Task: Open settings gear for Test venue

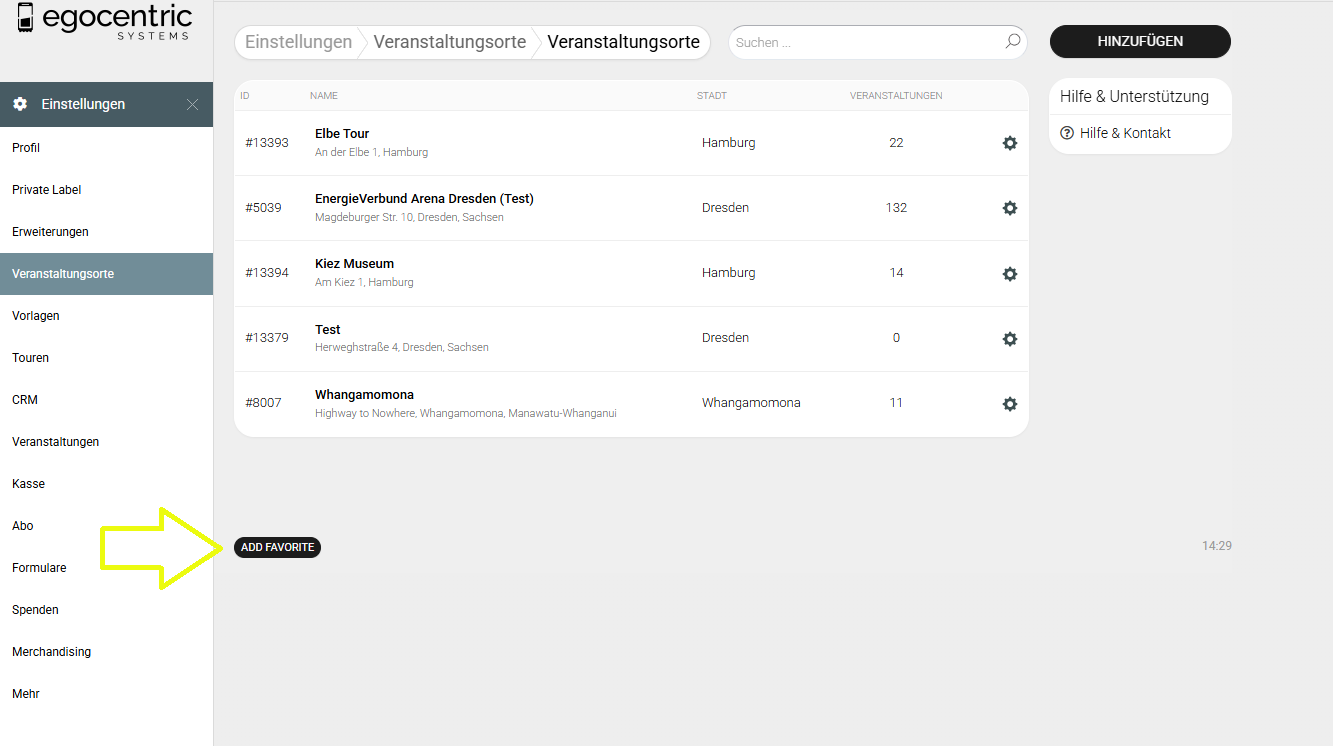Action: (x=1009, y=339)
